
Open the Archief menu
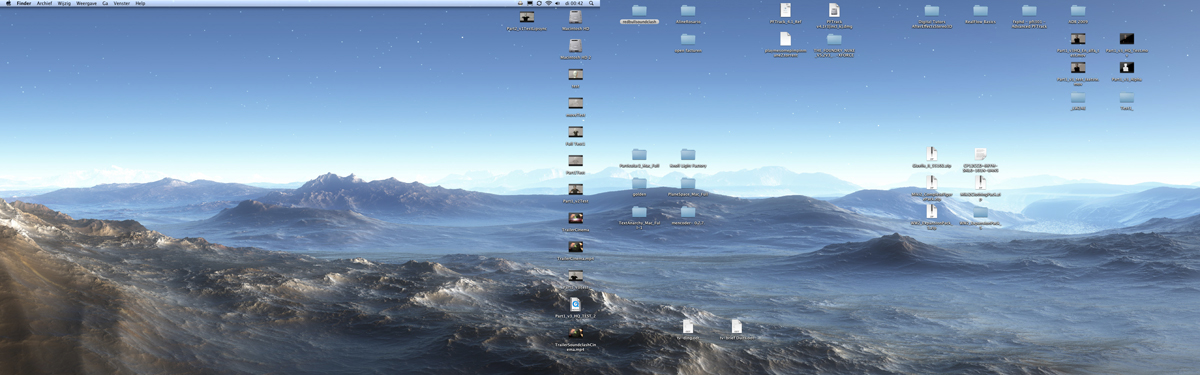(45, 3)
